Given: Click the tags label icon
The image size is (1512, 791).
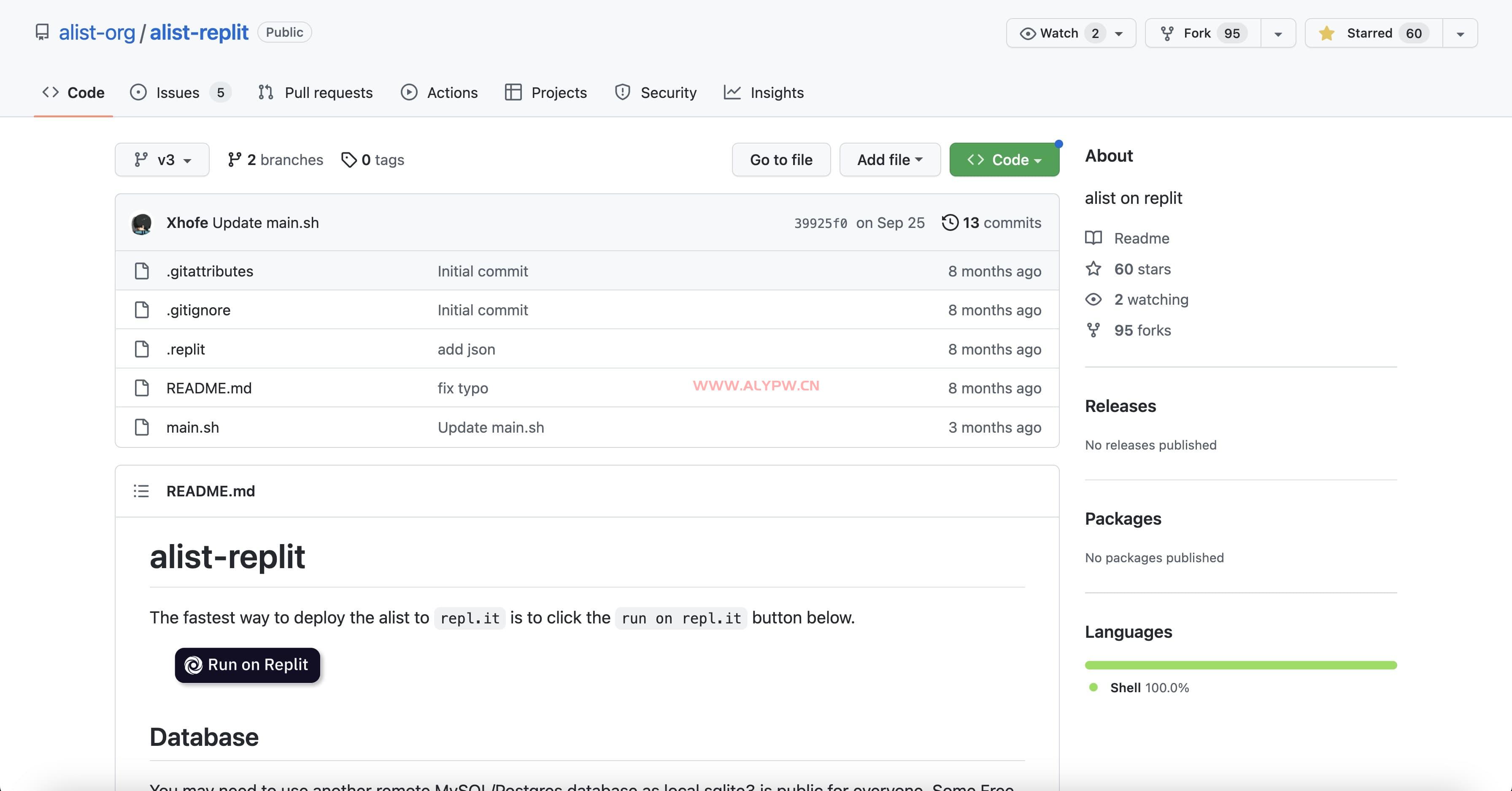Looking at the screenshot, I should click(348, 160).
